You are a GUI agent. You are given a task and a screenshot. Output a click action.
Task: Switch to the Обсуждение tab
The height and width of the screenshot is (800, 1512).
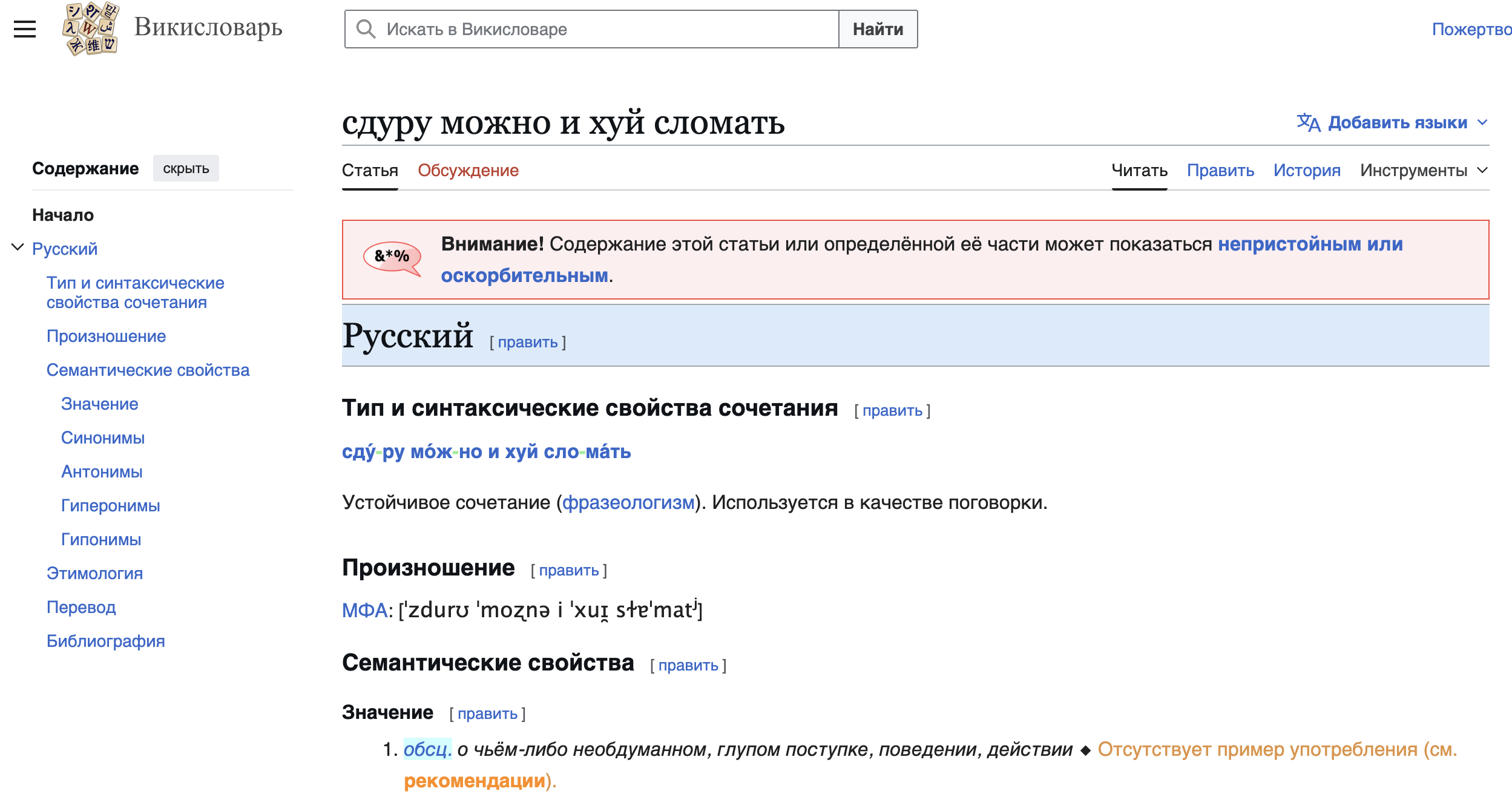click(468, 171)
